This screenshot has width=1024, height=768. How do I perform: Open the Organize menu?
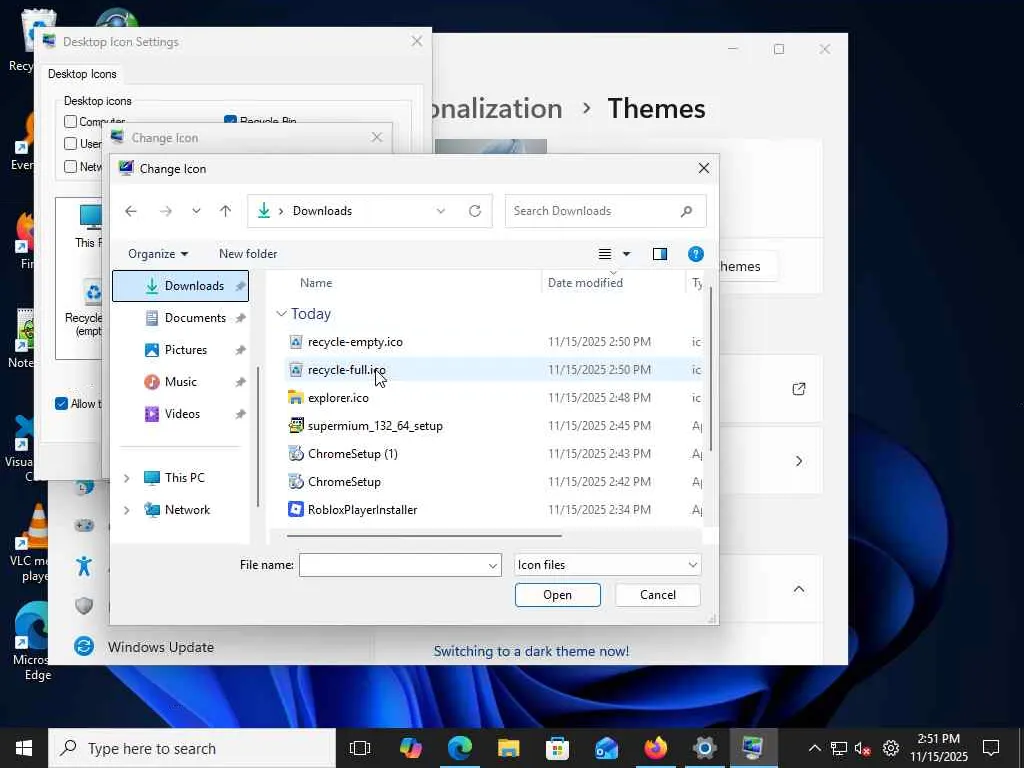click(158, 254)
